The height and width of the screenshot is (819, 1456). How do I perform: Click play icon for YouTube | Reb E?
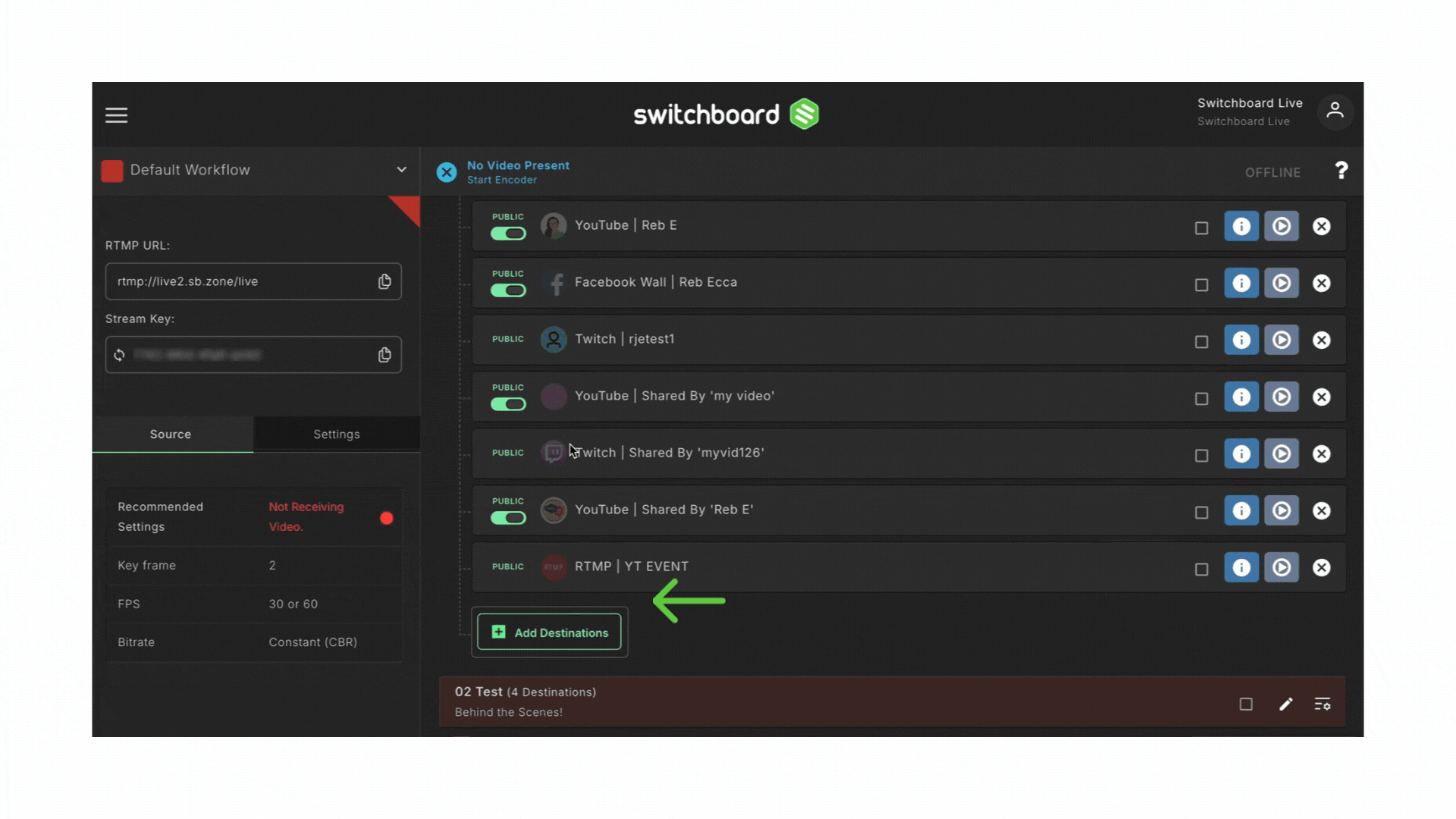click(x=1282, y=226)
